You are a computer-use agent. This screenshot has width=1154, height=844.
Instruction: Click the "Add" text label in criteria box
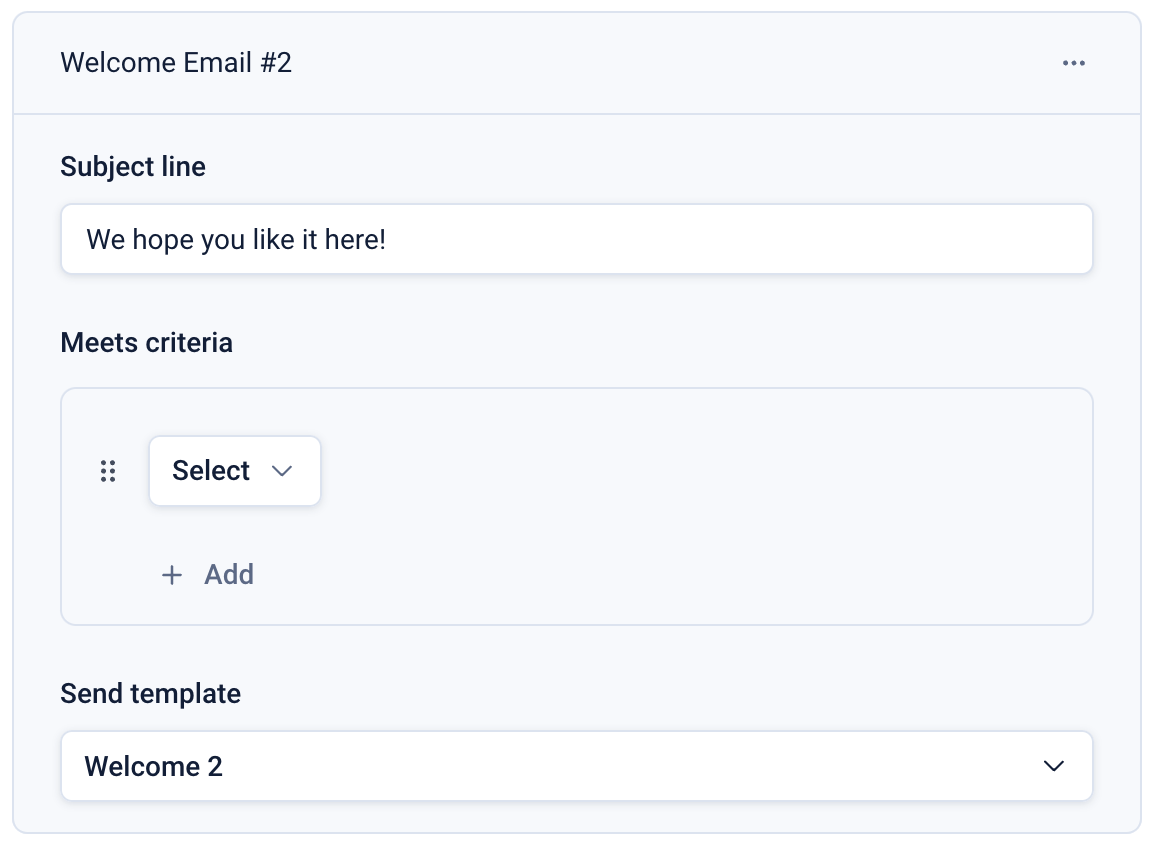229,575
